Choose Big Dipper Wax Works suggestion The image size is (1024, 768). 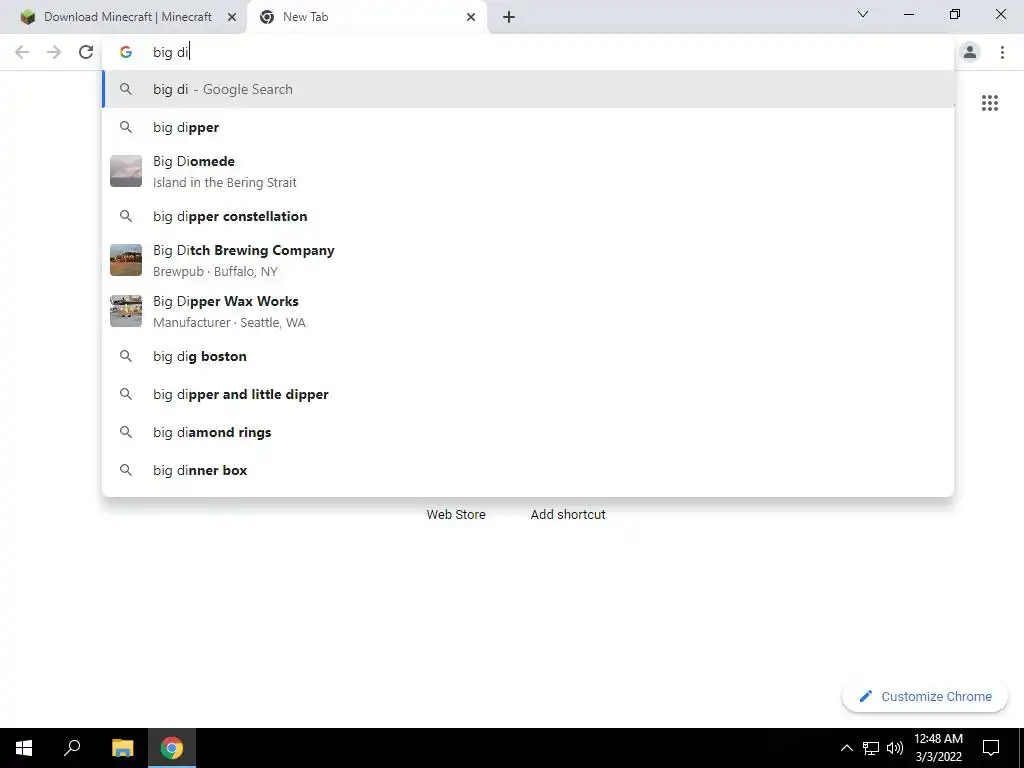[x=528, y=311]
